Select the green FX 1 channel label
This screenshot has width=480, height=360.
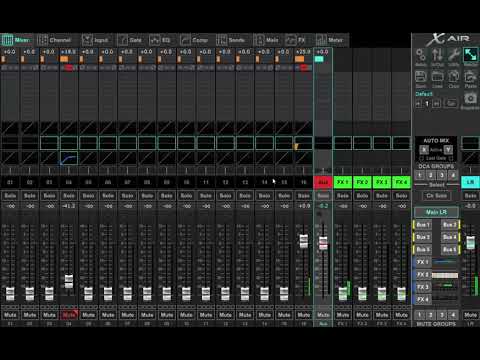(343, 182)
